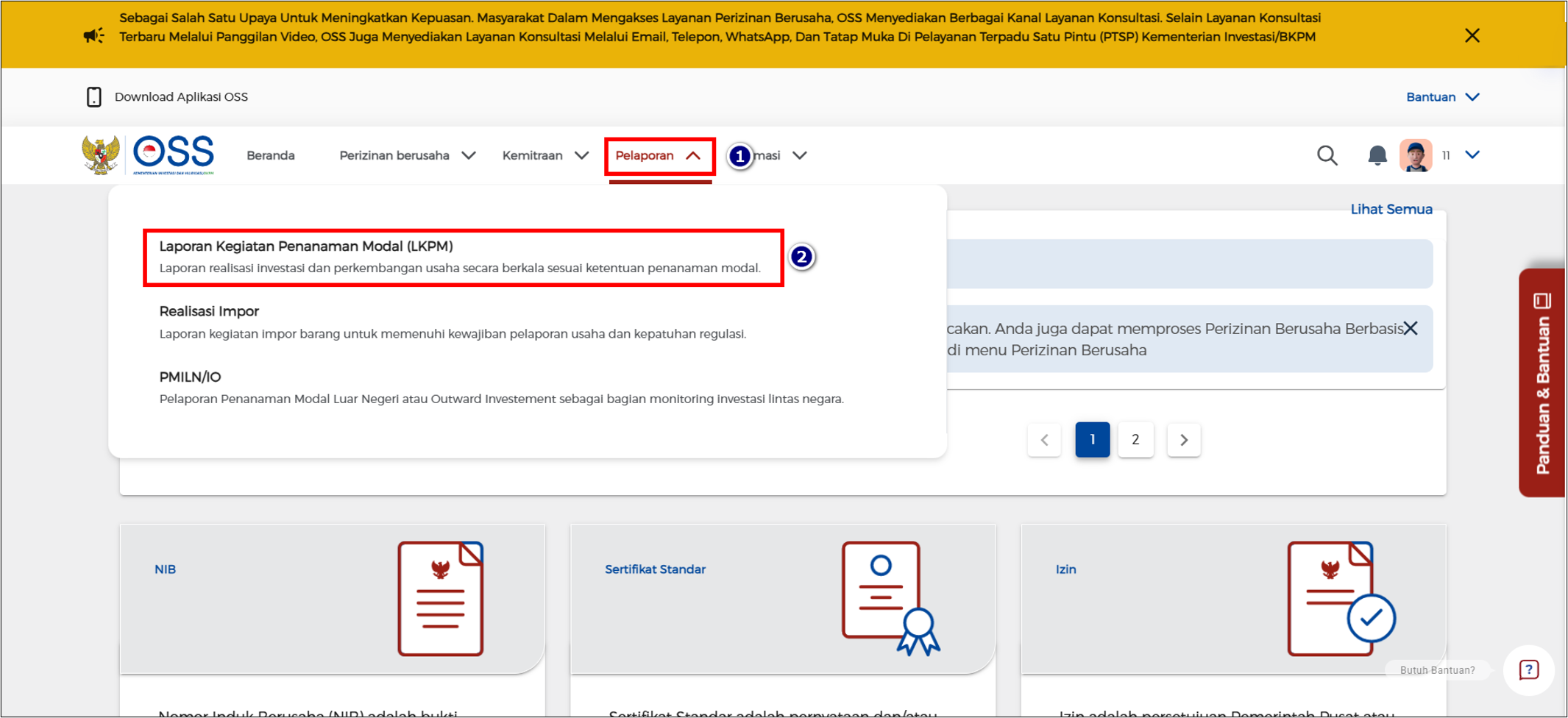Open the search magnifier icon

pos(1327,155)
